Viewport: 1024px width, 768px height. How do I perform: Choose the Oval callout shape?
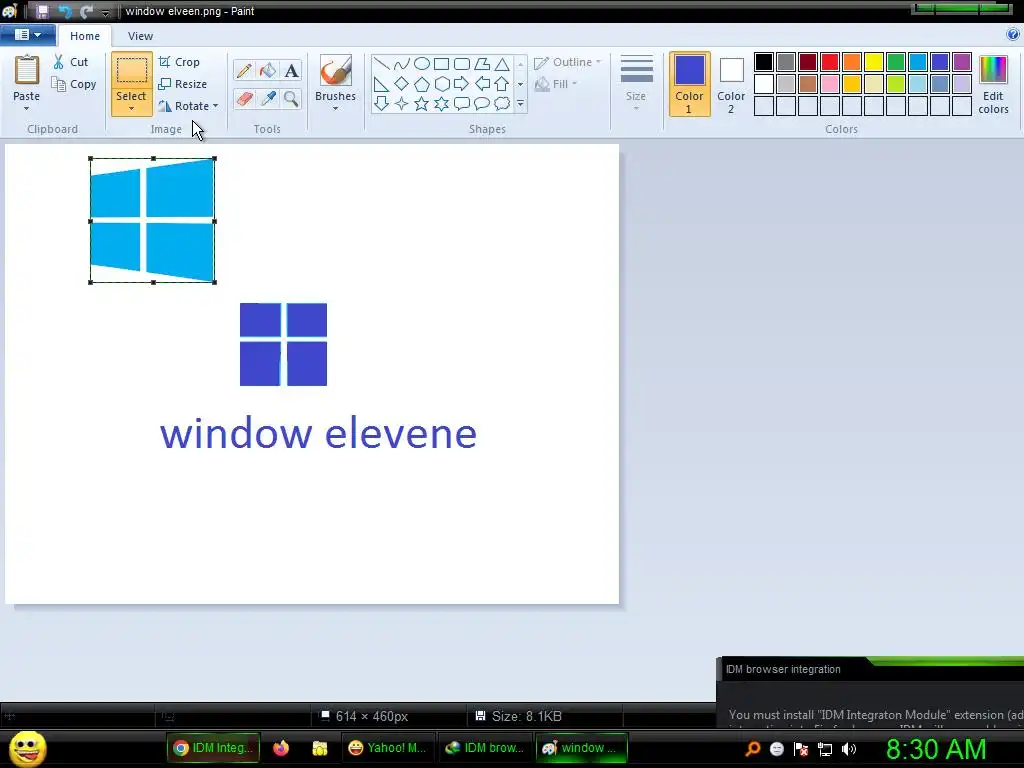pos(482,103)
